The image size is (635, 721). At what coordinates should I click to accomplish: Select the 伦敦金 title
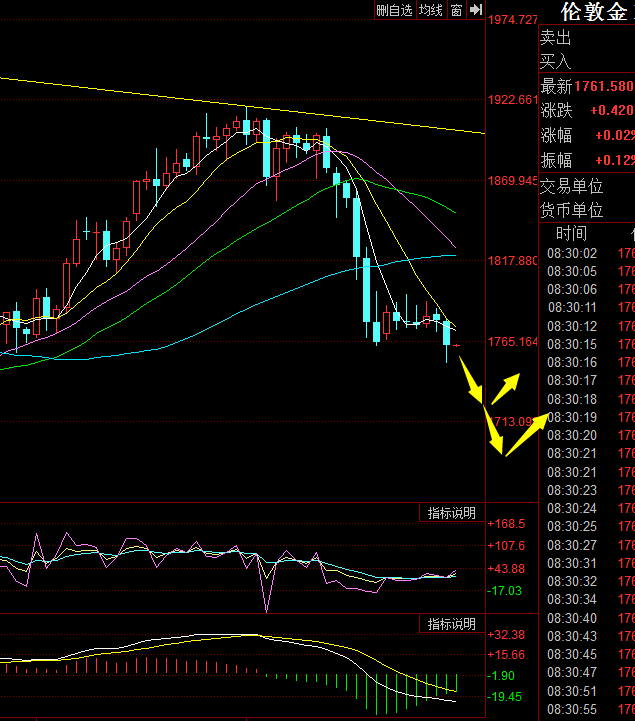[x=594, y=11]
